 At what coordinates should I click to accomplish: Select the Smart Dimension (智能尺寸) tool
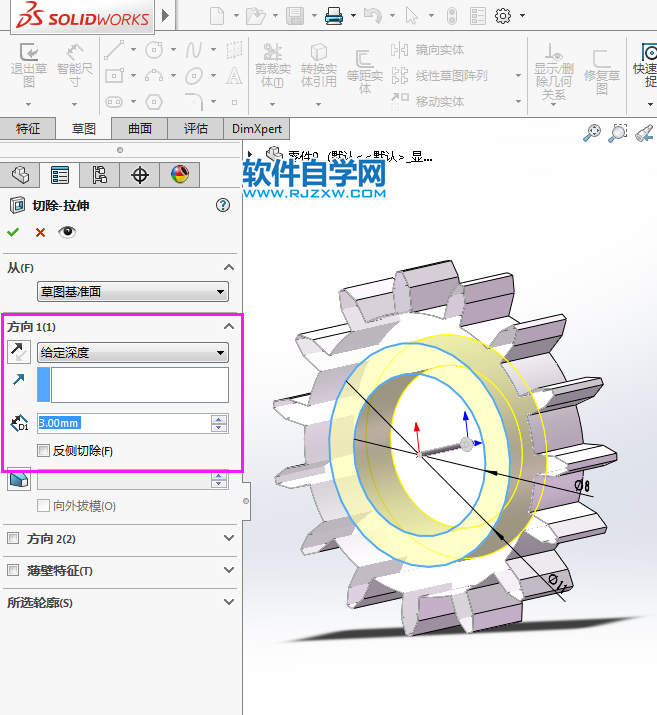tap(75, 52)
